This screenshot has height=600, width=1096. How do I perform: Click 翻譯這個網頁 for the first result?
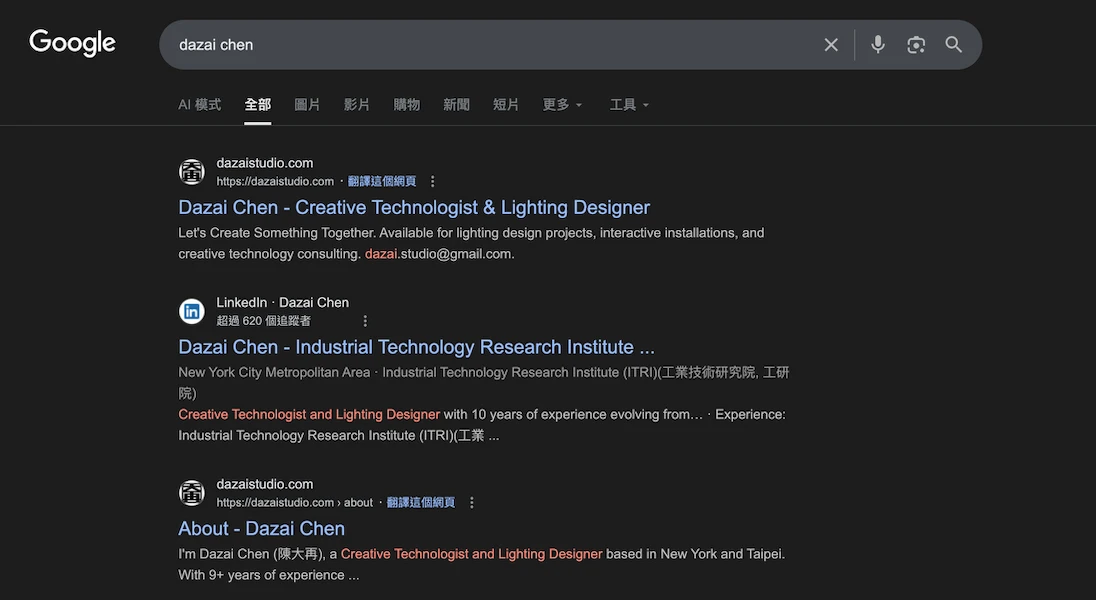[382, 182]
